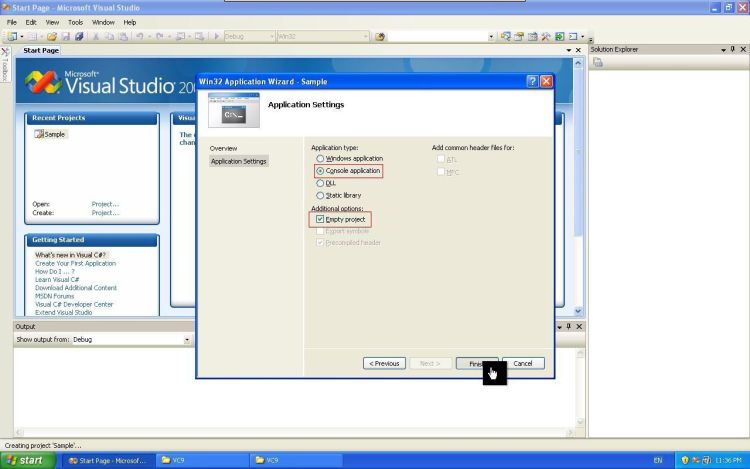Image resolution: width=750 pixels, height=469 pixels.
Task: Open New Project icon dropdown arrow
Action: pyautogui.click(x=22, y=36)
